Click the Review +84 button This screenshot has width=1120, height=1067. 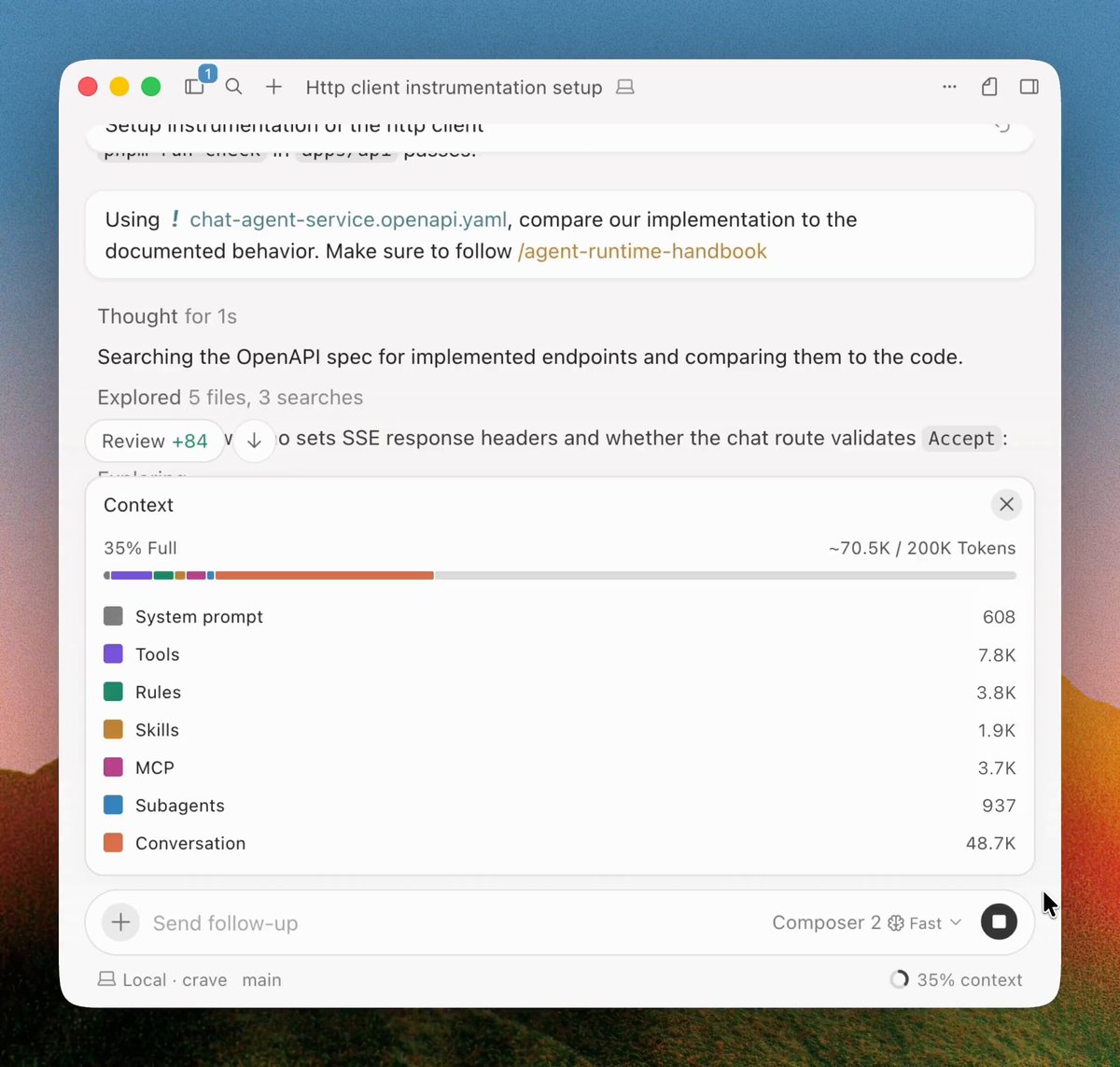[x=155, y=441]
